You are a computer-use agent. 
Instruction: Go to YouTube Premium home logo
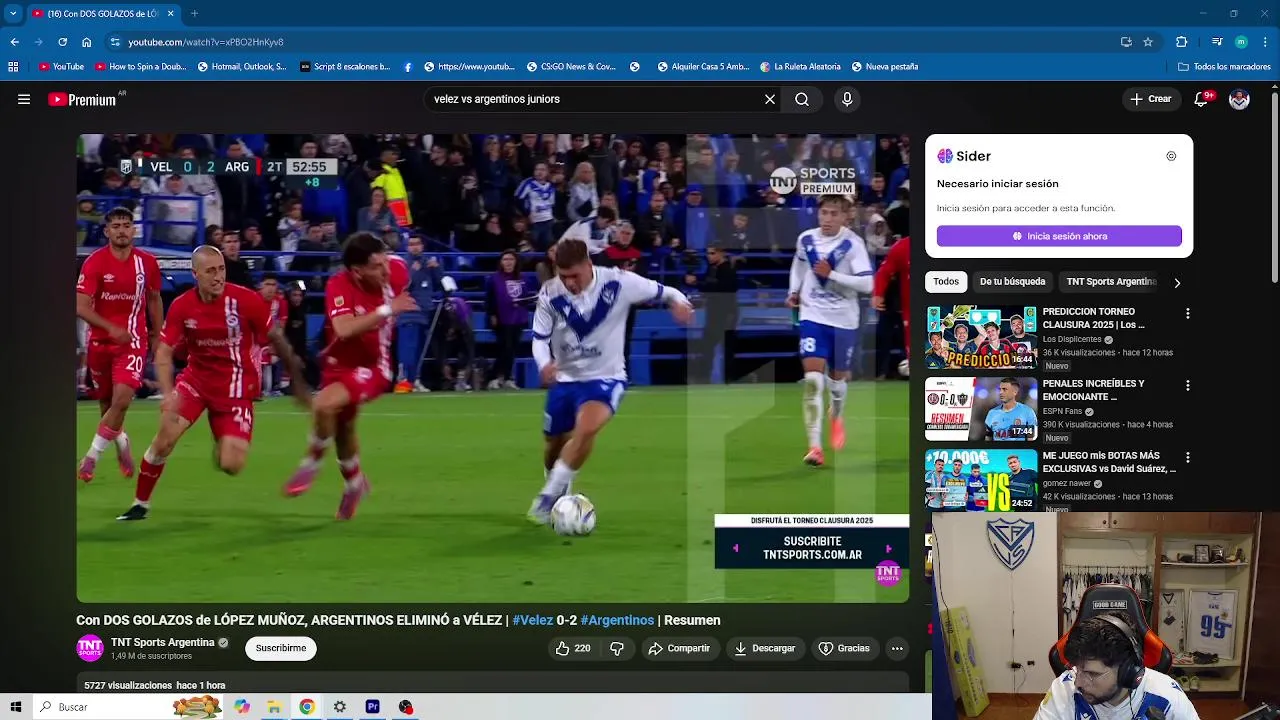(82, 99)
